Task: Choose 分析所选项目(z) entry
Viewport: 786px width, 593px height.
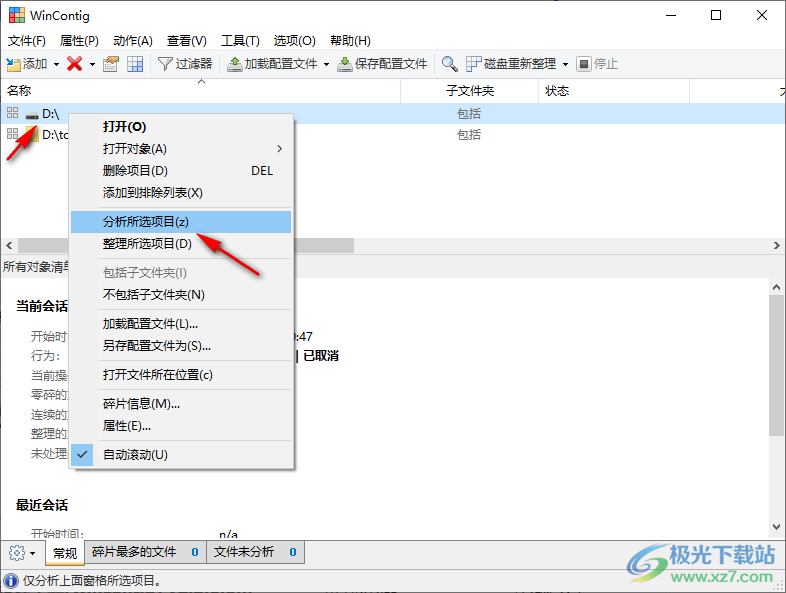Action: click(x=181, y=222)
